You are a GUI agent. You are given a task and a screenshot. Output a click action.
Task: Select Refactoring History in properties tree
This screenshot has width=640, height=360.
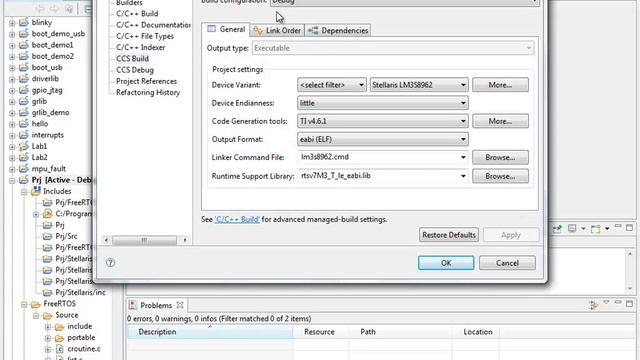(x=148, y=92)
